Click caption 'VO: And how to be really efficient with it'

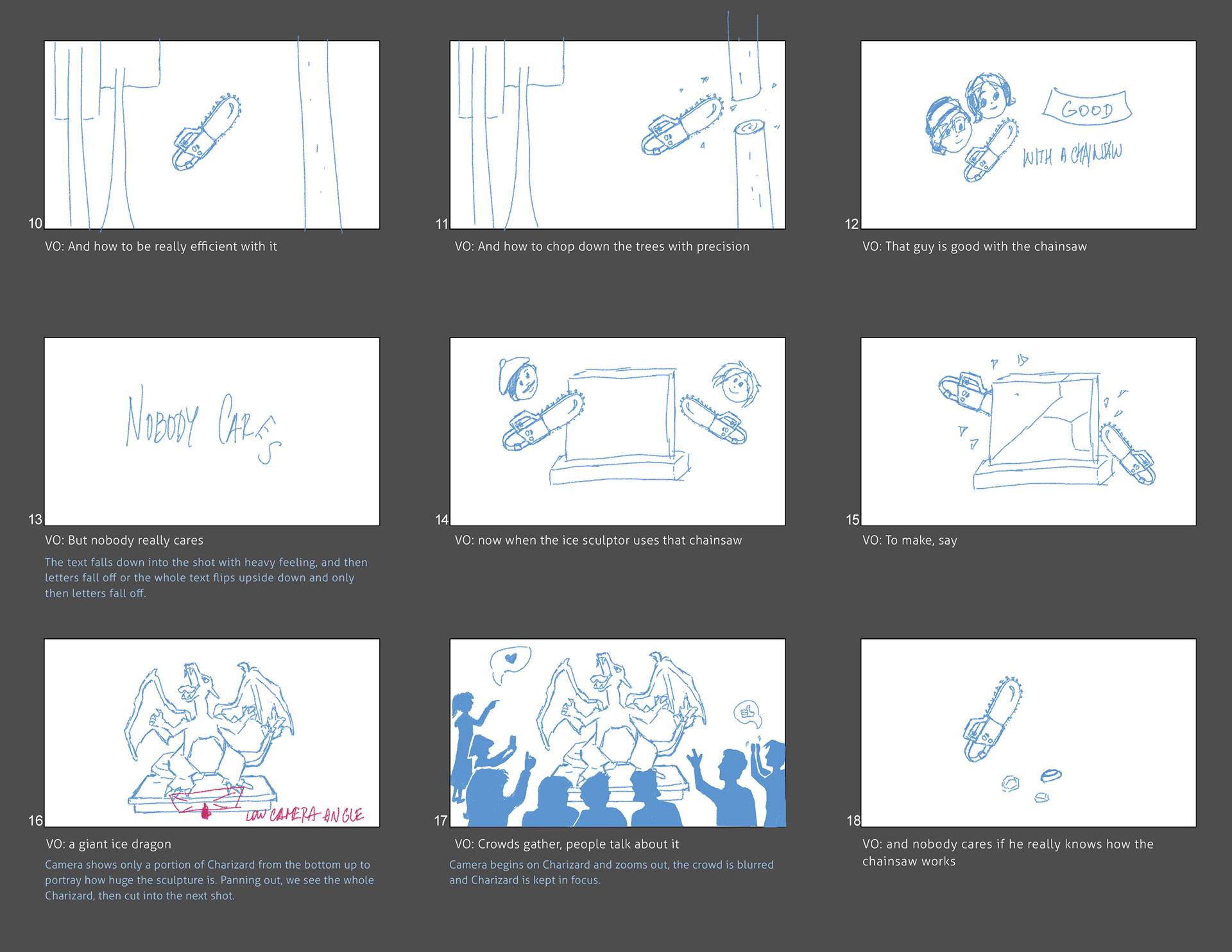pos(161,246)
